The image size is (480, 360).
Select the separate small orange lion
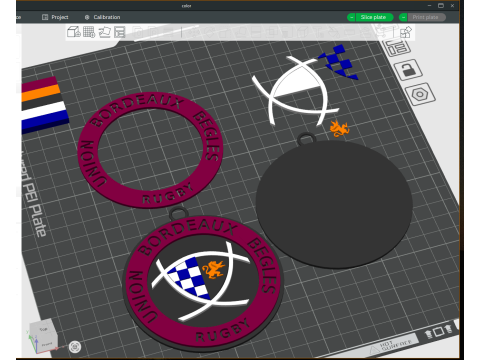(x=339, y=128)
